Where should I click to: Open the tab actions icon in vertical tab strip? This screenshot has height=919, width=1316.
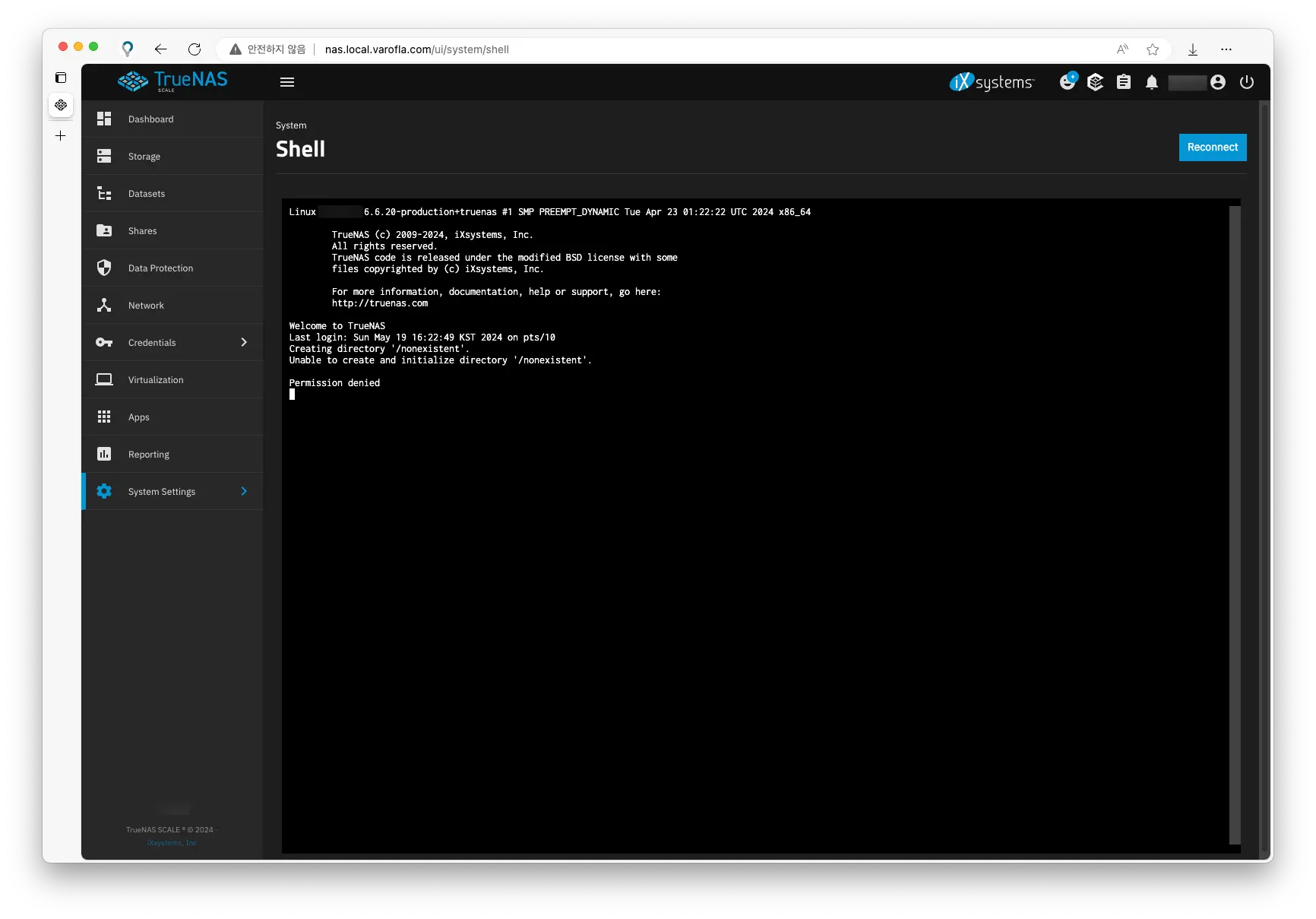(x=61, y=78)
